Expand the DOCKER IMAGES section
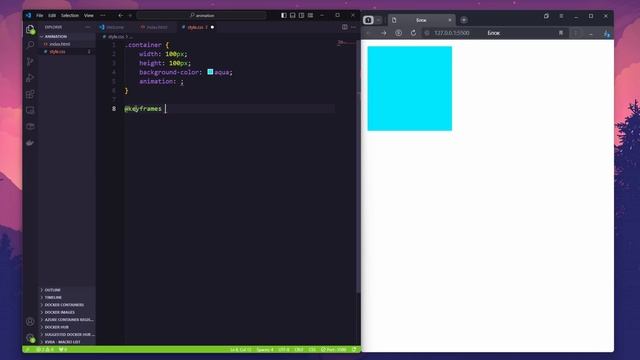This screenshot has height=360, width=640. point(67,312)
